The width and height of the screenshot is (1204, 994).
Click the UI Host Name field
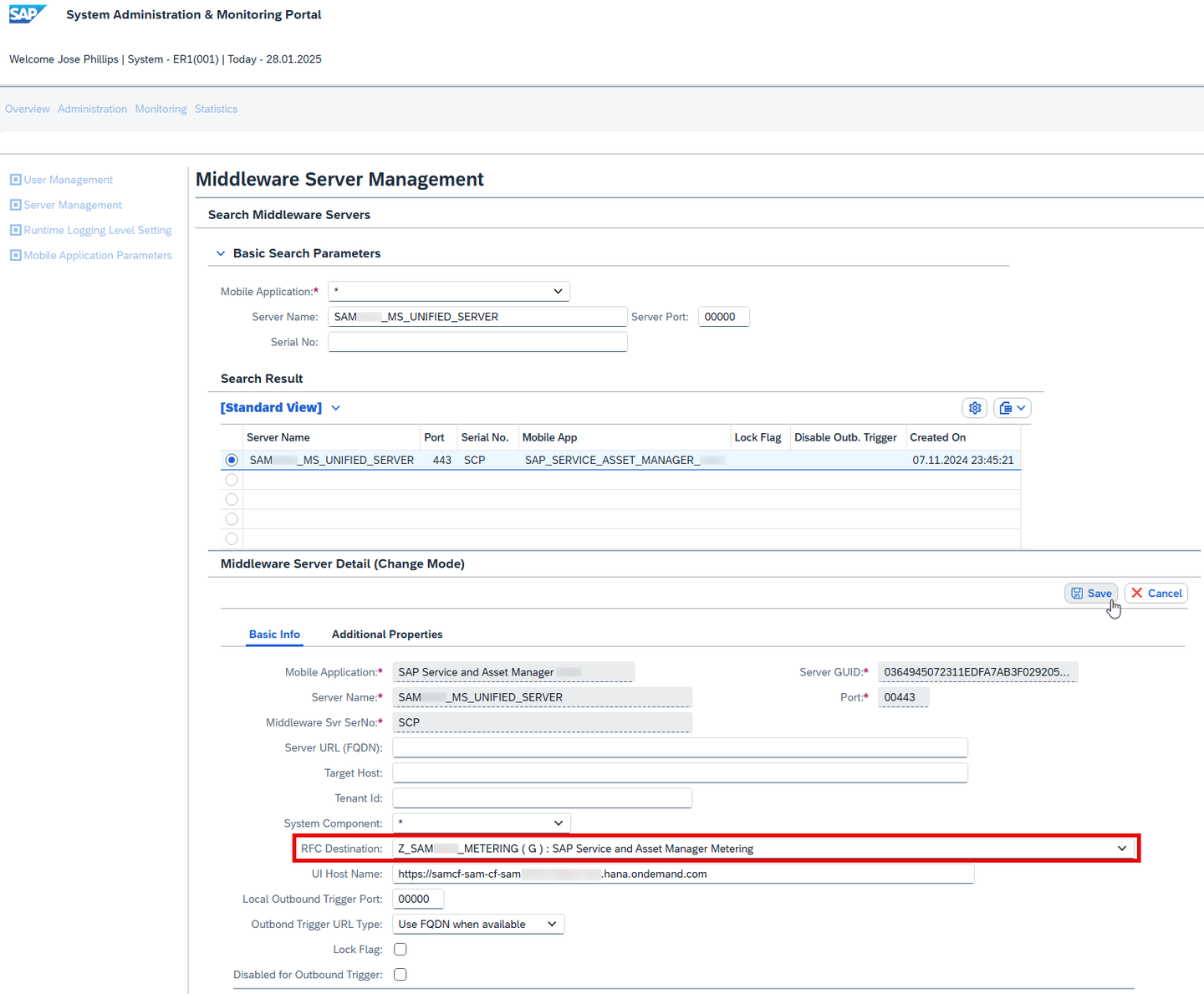(x=683, y=874)
